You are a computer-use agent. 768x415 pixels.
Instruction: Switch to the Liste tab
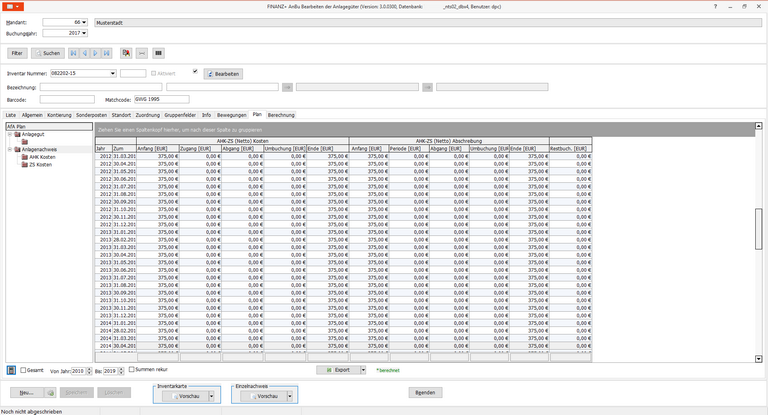[x=11, y=115]
